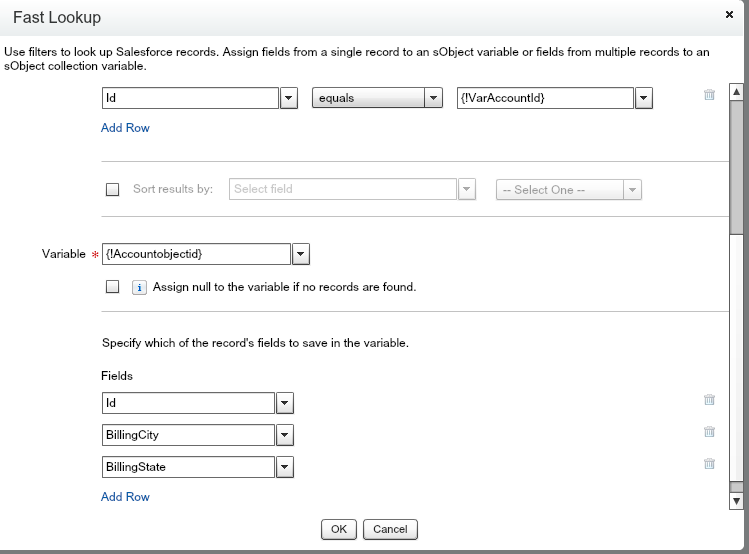Click Add Row under the Fields list

click(x=125, y=497)
